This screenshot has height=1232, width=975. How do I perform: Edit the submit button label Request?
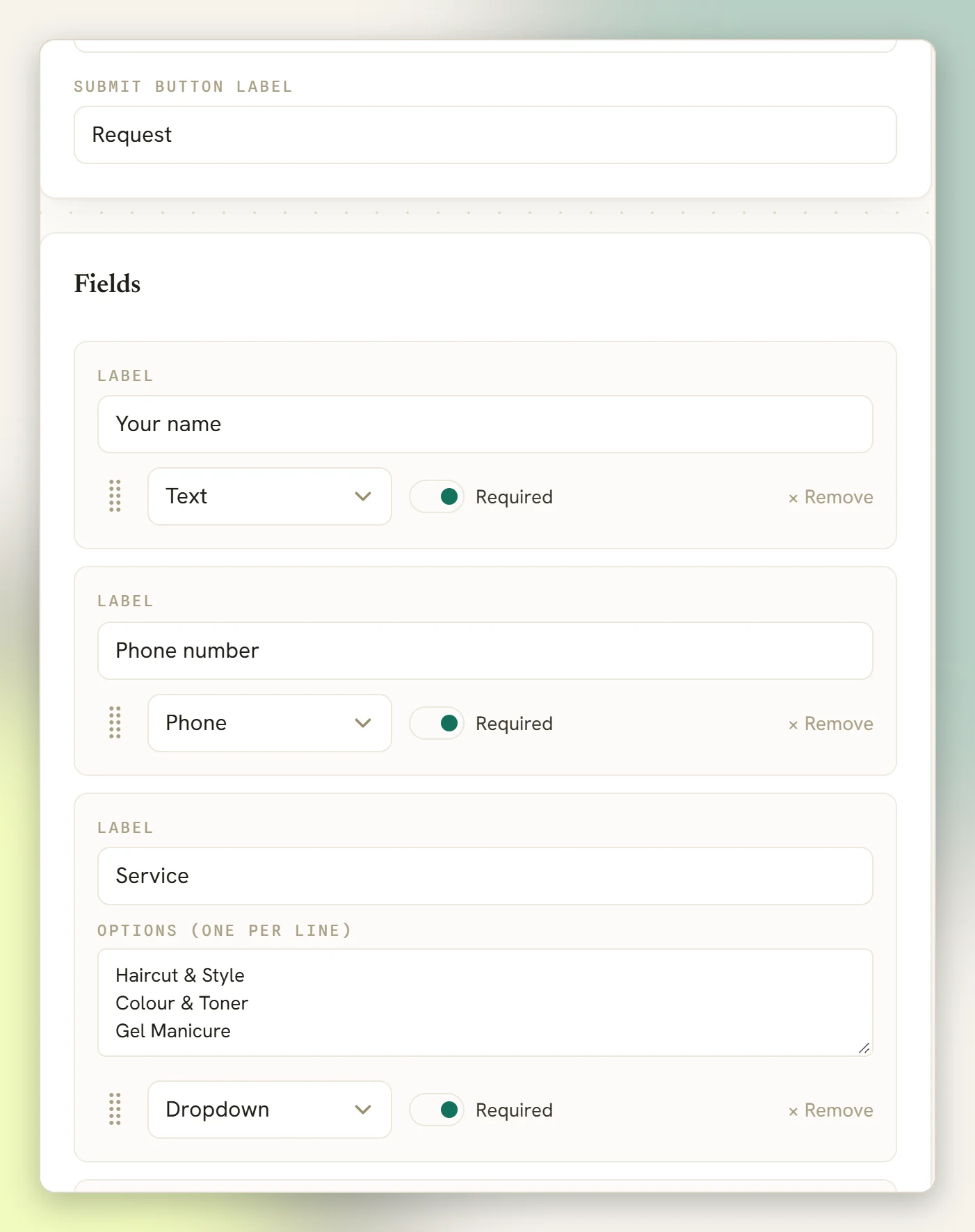pos(485,135)
